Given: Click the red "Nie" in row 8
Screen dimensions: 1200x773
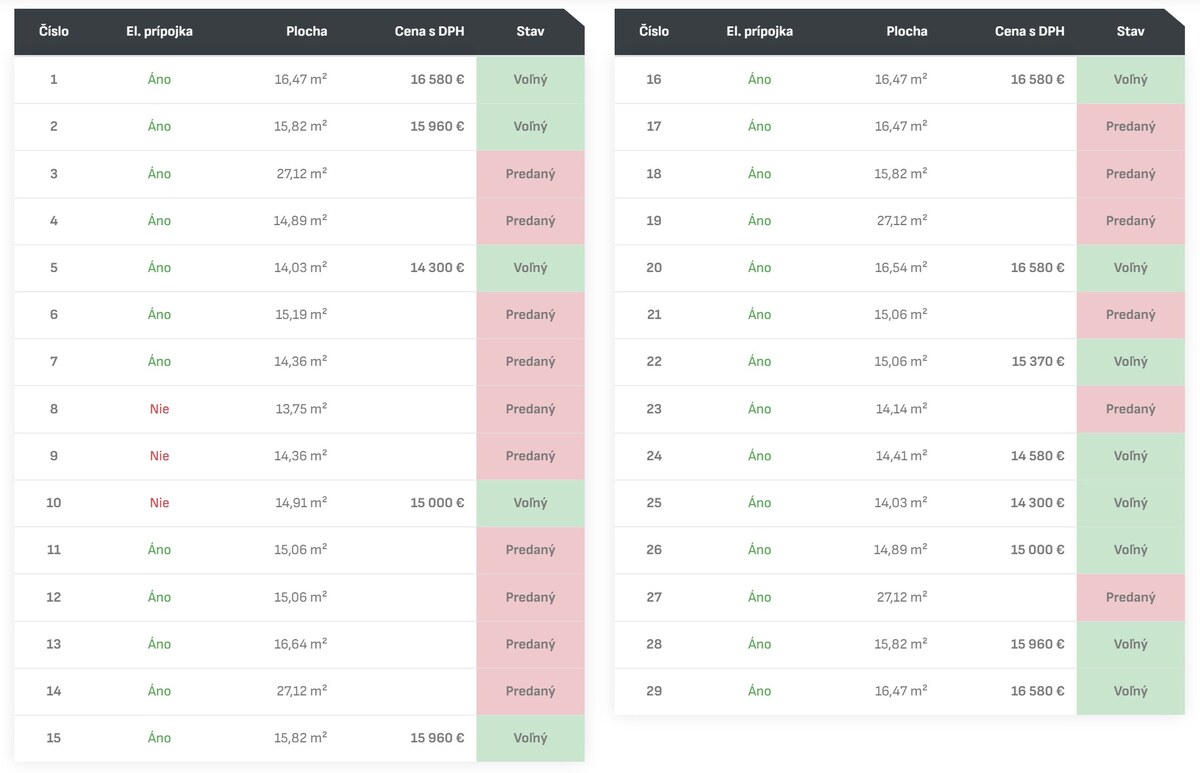Looking at the screenshot, I should pos(159,409).
